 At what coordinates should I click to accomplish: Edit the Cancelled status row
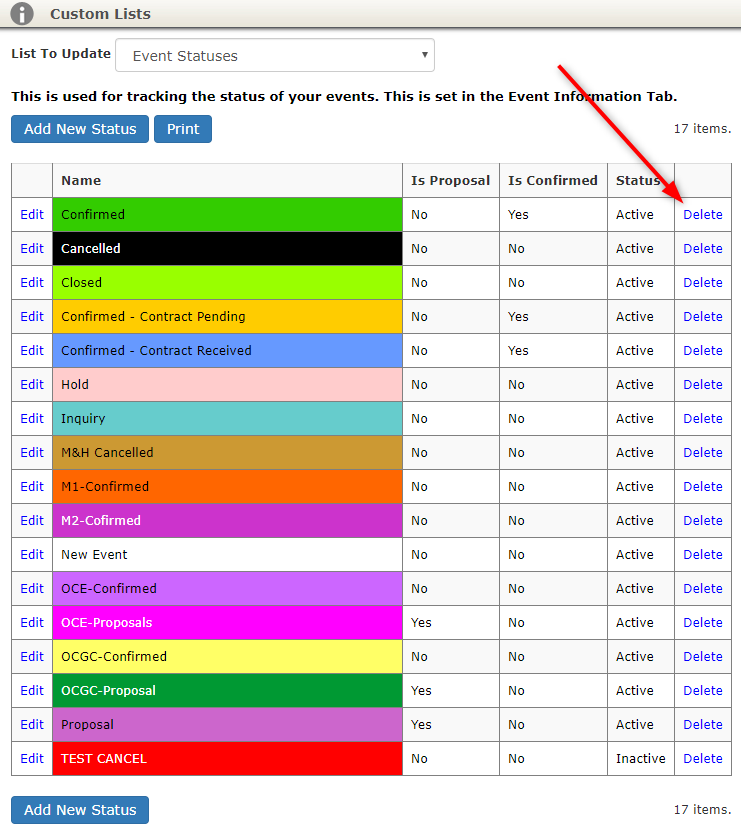tap(32, 249)
